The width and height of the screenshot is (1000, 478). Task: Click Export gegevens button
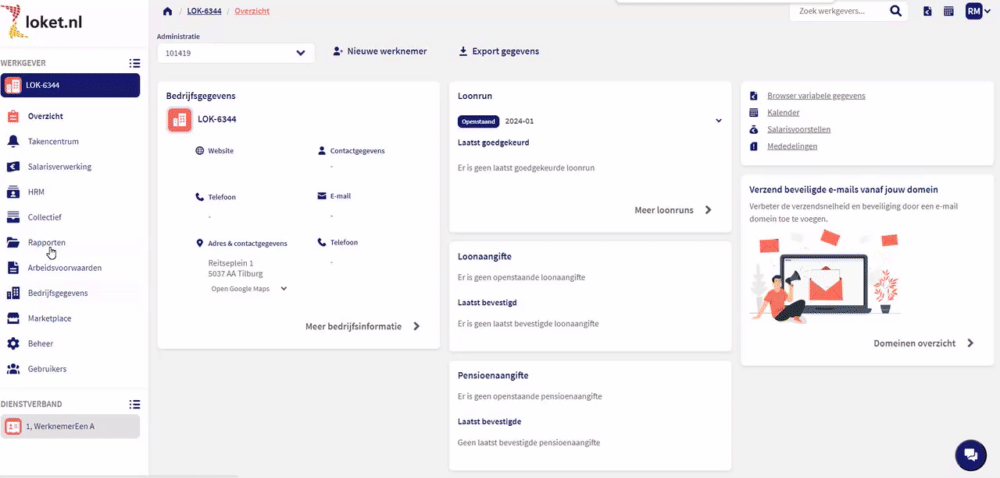[x=498, y=51]
